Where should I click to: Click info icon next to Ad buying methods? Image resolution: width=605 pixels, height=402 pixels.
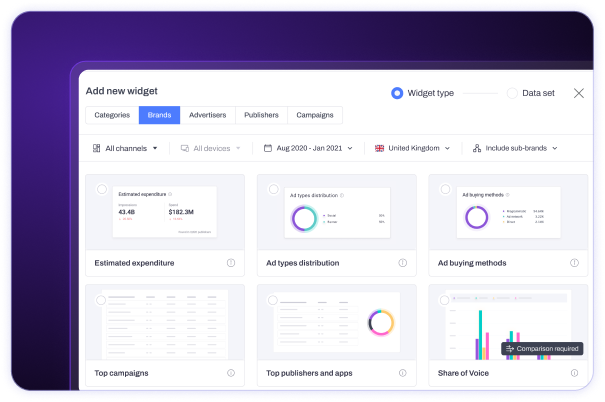tap(575, 263)
